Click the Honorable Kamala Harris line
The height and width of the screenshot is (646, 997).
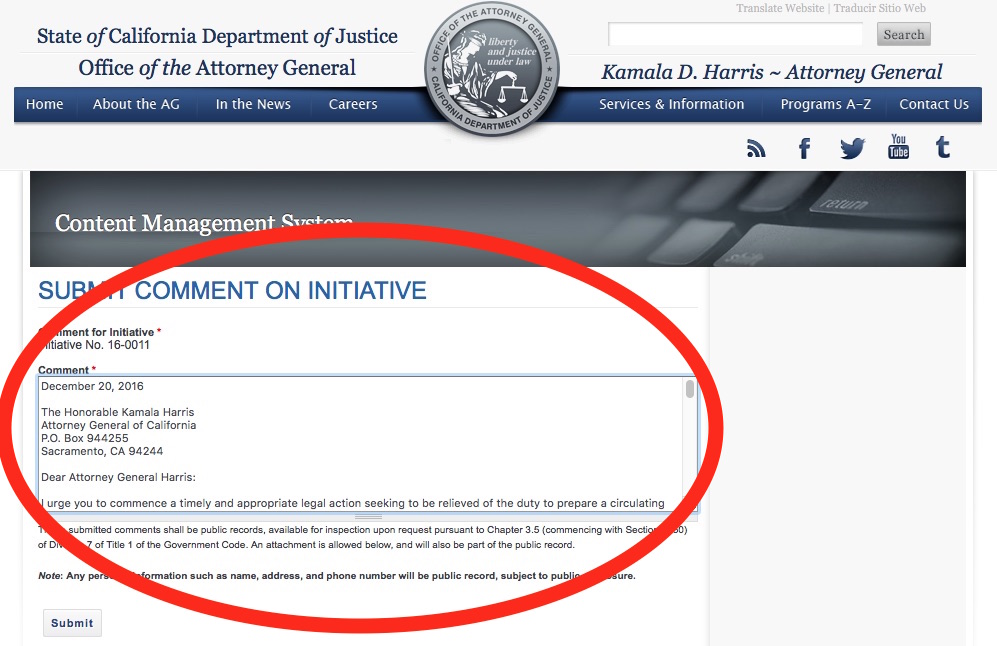[118, 412]
